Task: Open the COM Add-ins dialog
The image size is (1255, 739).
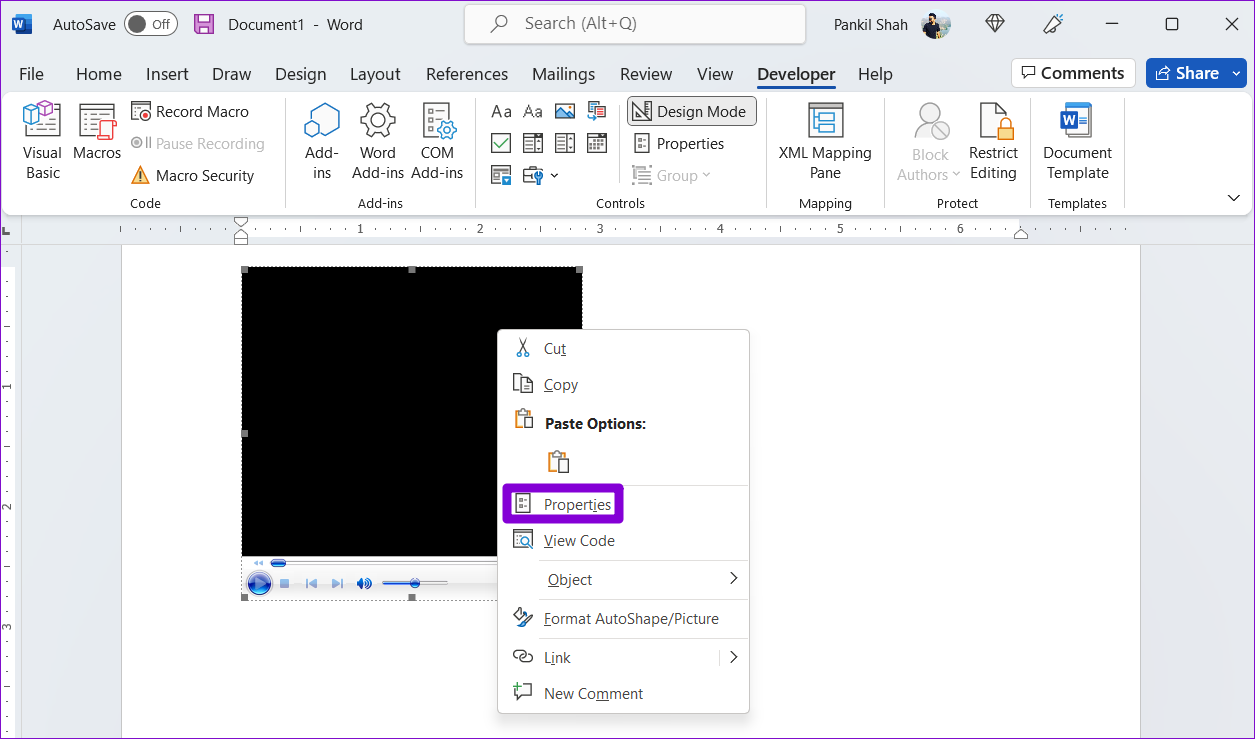Action: point(437,141)
